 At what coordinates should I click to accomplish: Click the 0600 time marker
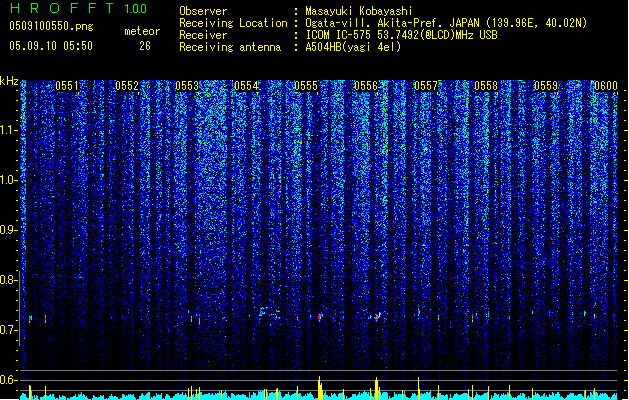click(x=606, y=86)
